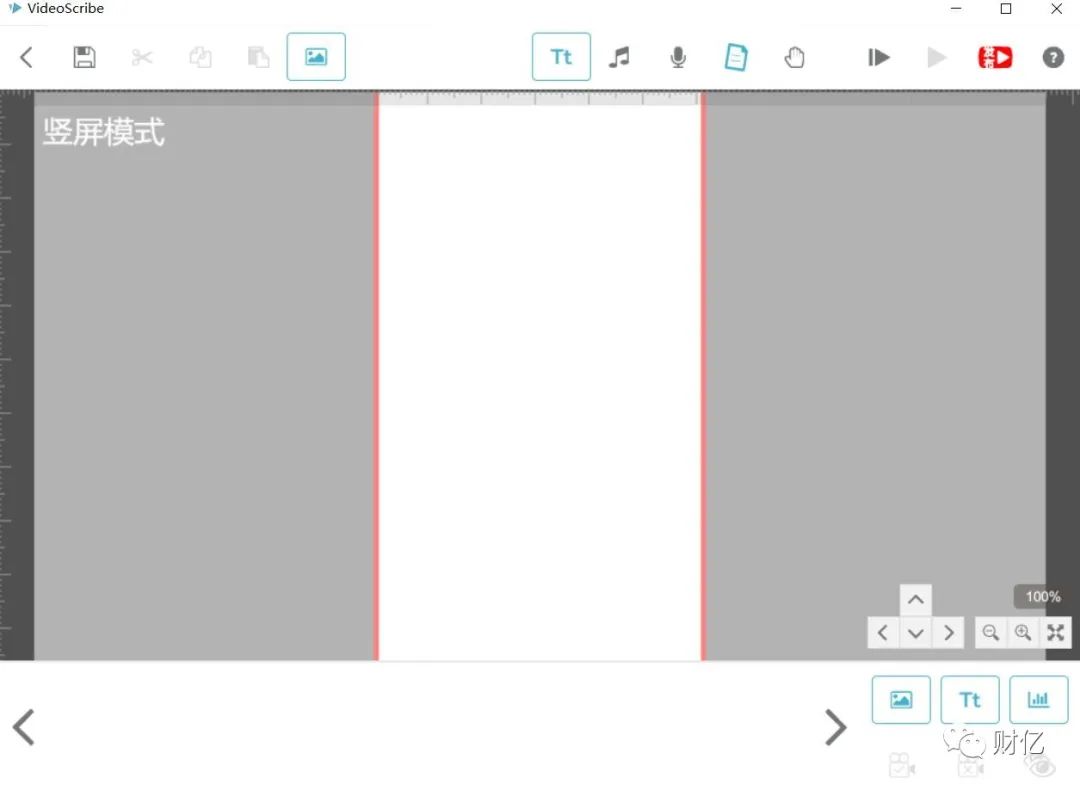Image resolution: width=1080 pixels, height=790 pixels.
Task: Click the red publish video button
Action: point(995,57)
